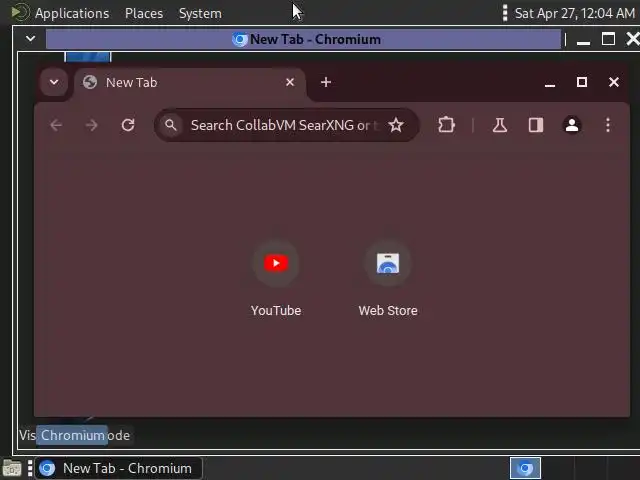
Task: Select the New Tab tab
Action: pyautogui.click(x=188, y=83)
